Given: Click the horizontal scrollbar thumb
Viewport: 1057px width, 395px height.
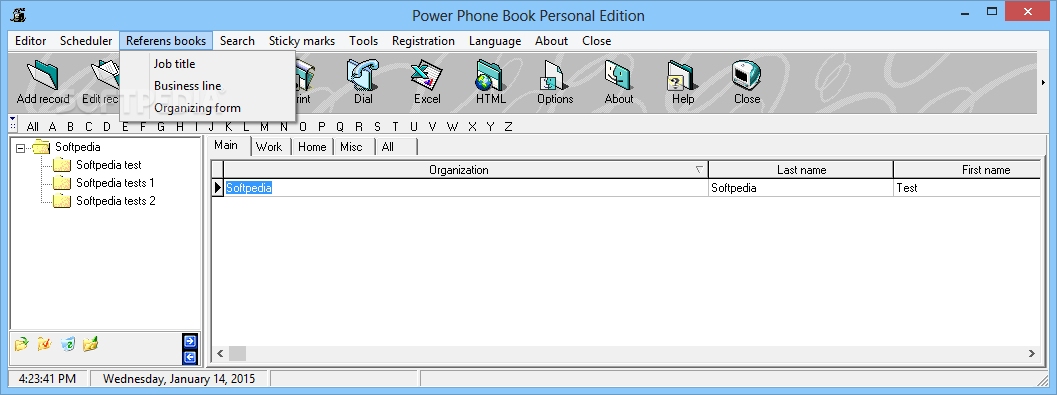Looking at the screenshot, I should point(237,353).
